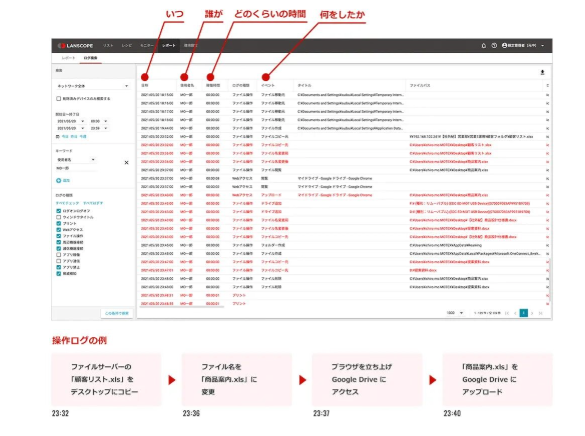
Task: Open the notifications bell icon
Action: [484, 46]
